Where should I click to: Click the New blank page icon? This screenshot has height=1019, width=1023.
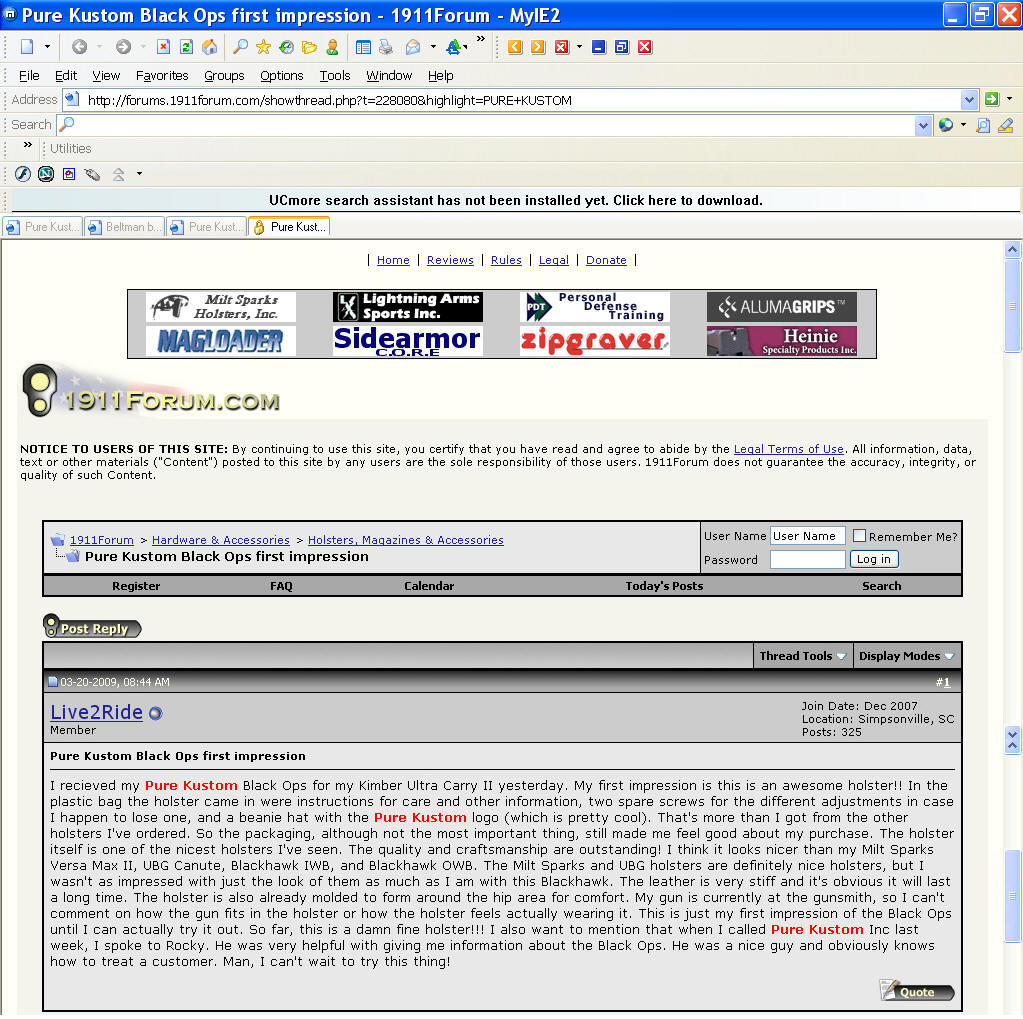click(27, 47)
